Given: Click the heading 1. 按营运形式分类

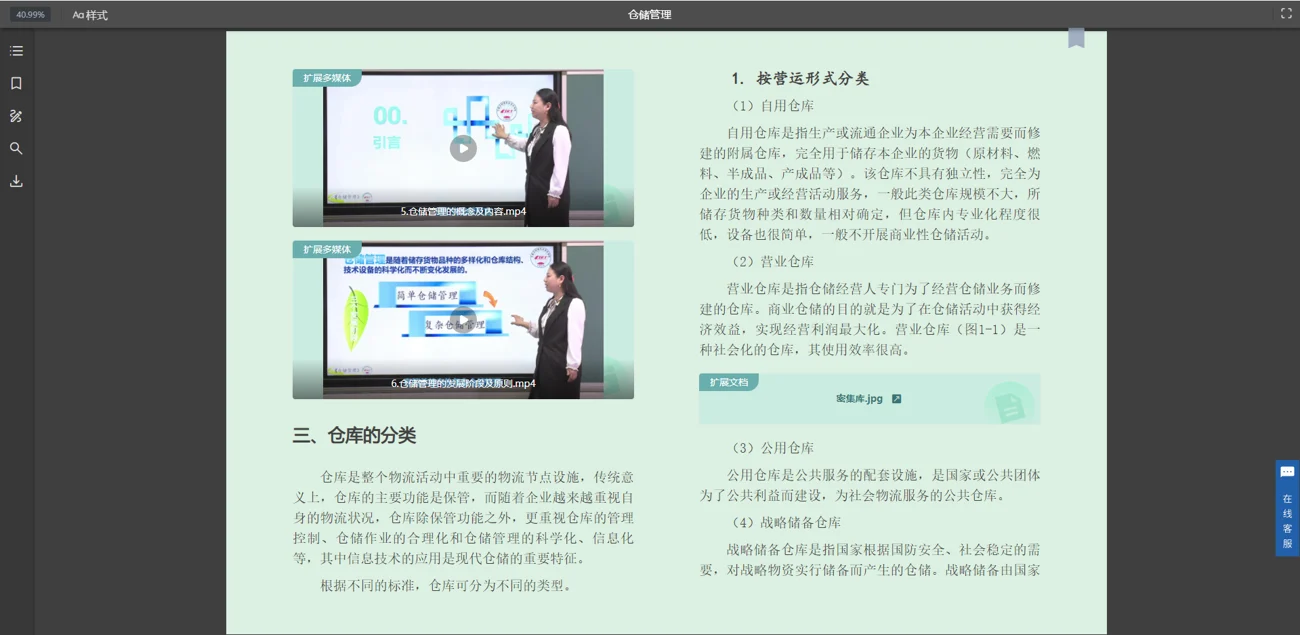Looking at the screenshot, I should [800, 78].
